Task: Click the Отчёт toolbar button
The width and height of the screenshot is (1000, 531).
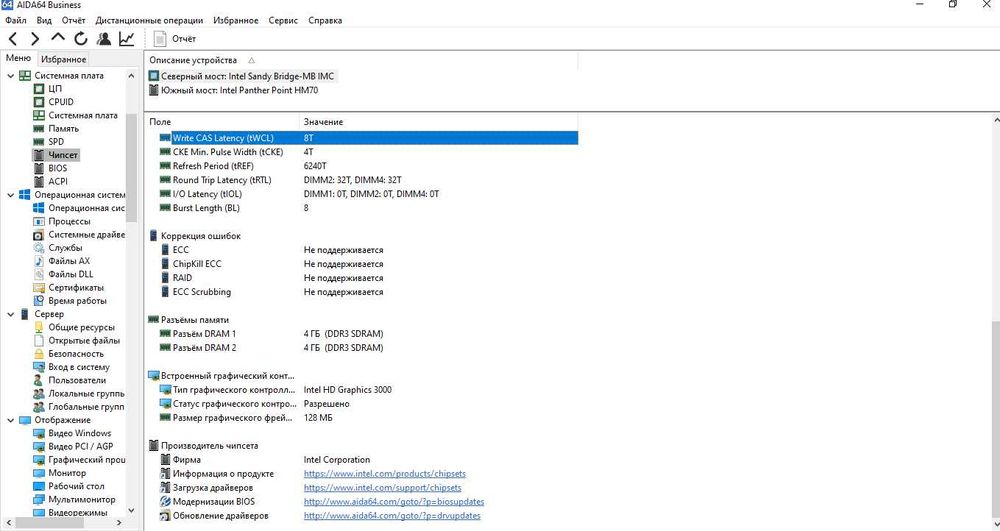Action: point(175,39)
